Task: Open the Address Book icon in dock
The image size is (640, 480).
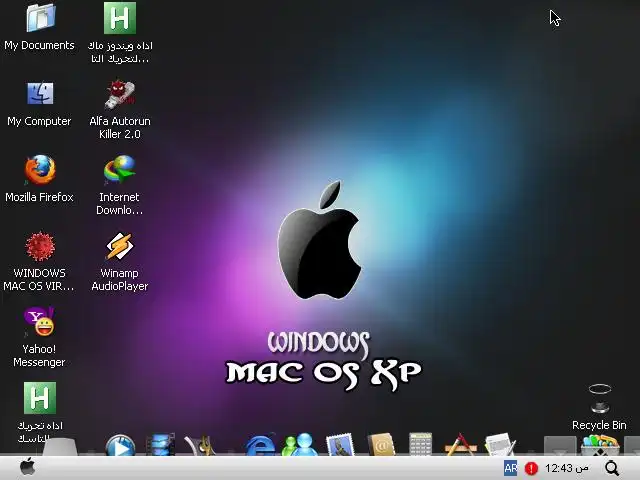Action: pyautogui.click(x=381, y=444)
